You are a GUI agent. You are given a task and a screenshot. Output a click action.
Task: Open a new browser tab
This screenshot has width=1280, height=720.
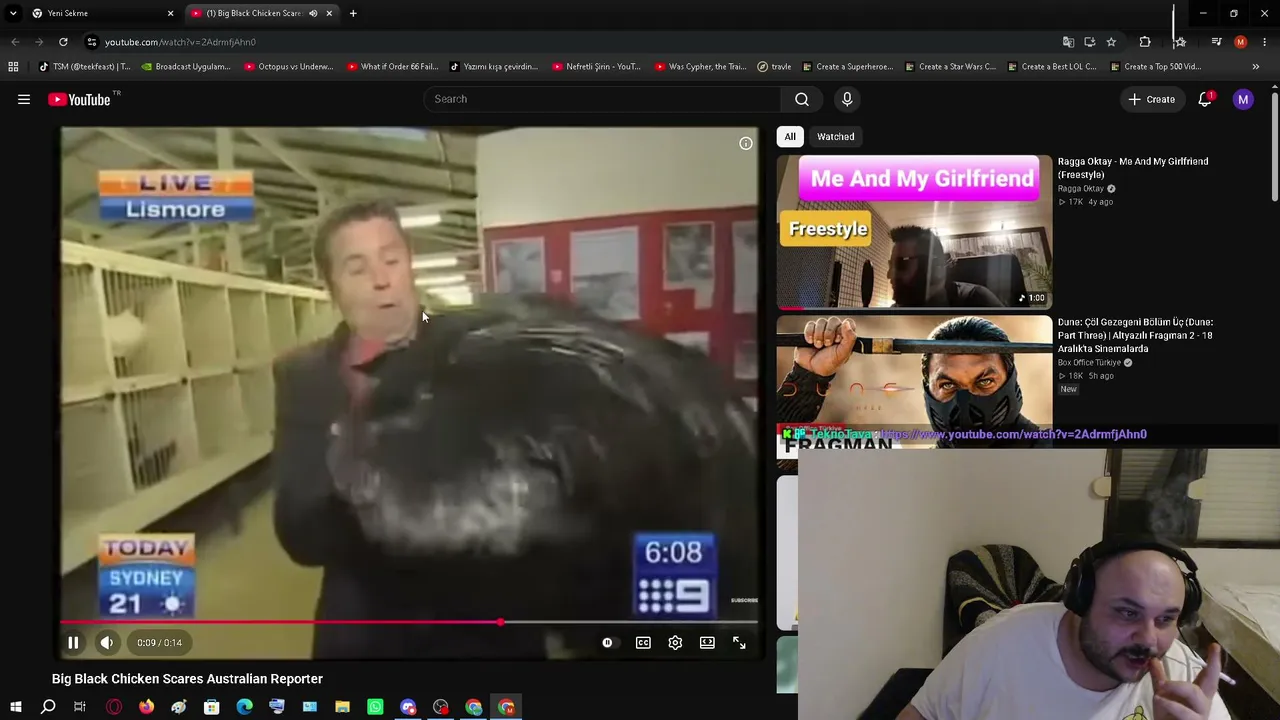tap(353, 13)
